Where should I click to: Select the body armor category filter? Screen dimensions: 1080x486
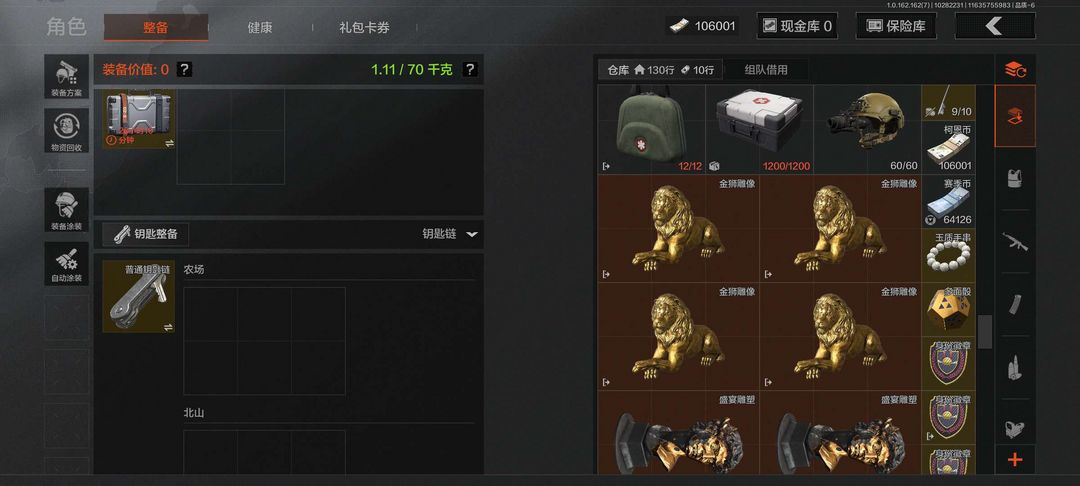point(1015,179)
